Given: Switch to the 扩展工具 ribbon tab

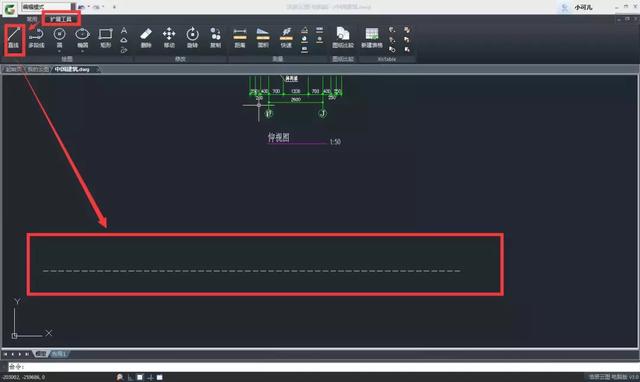Looking at the screenshot, I should (x=61, y=19).
